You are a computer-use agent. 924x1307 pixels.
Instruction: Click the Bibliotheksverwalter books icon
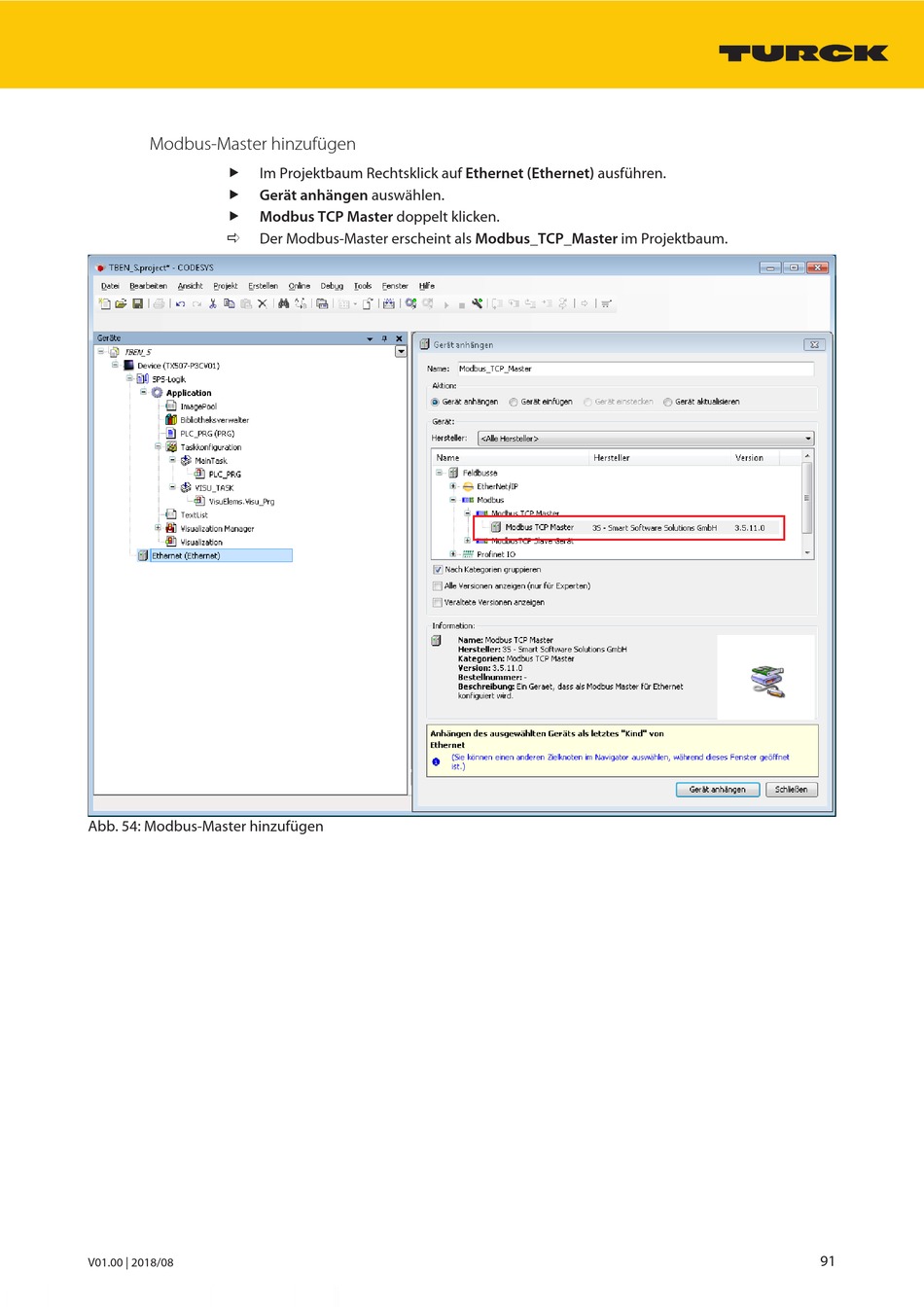point(171,420)
